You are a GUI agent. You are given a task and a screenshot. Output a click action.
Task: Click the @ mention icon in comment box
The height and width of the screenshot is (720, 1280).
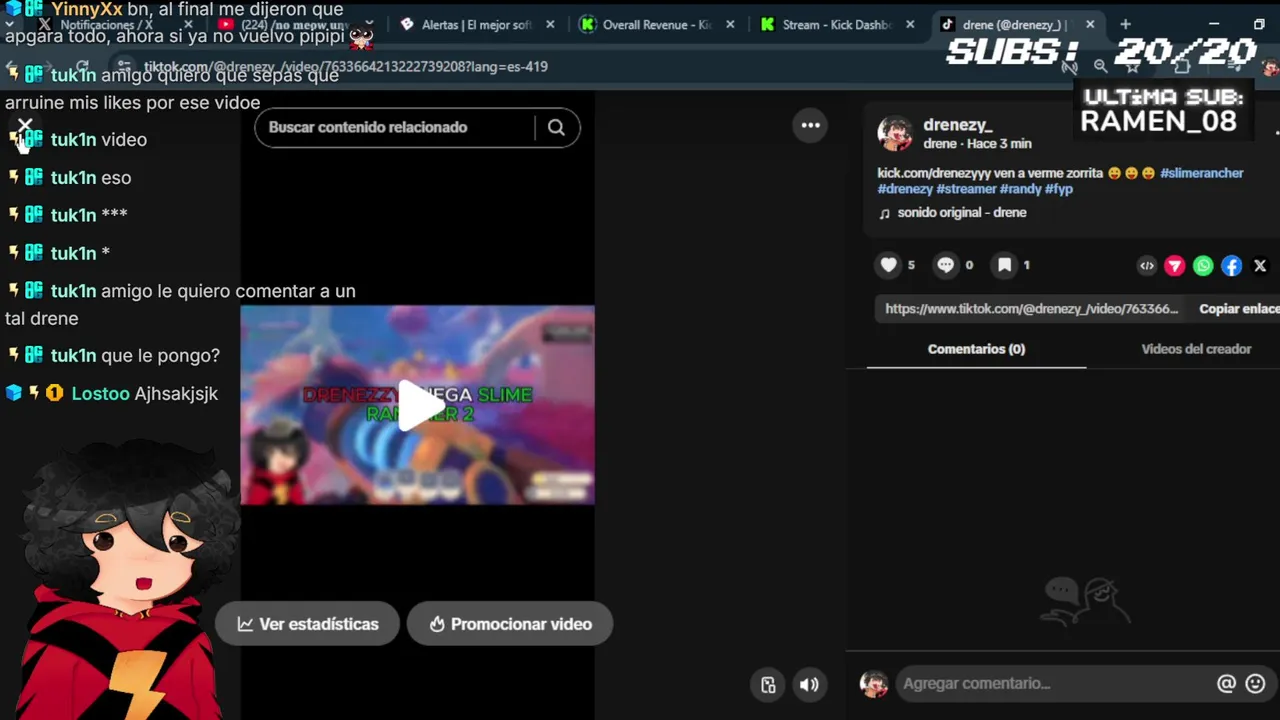click(1226, 684)
